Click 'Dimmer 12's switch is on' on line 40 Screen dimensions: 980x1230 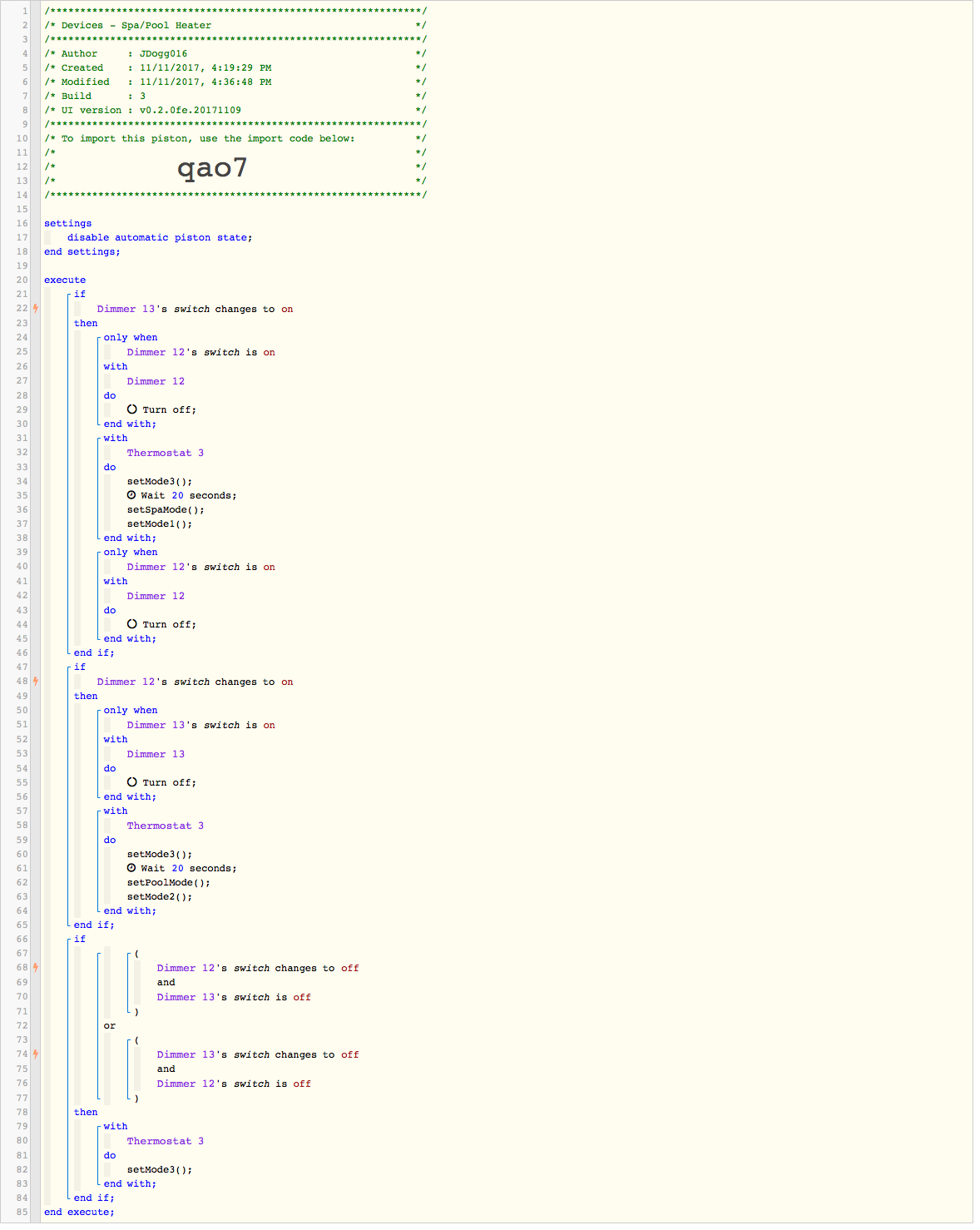click(200, 567)
